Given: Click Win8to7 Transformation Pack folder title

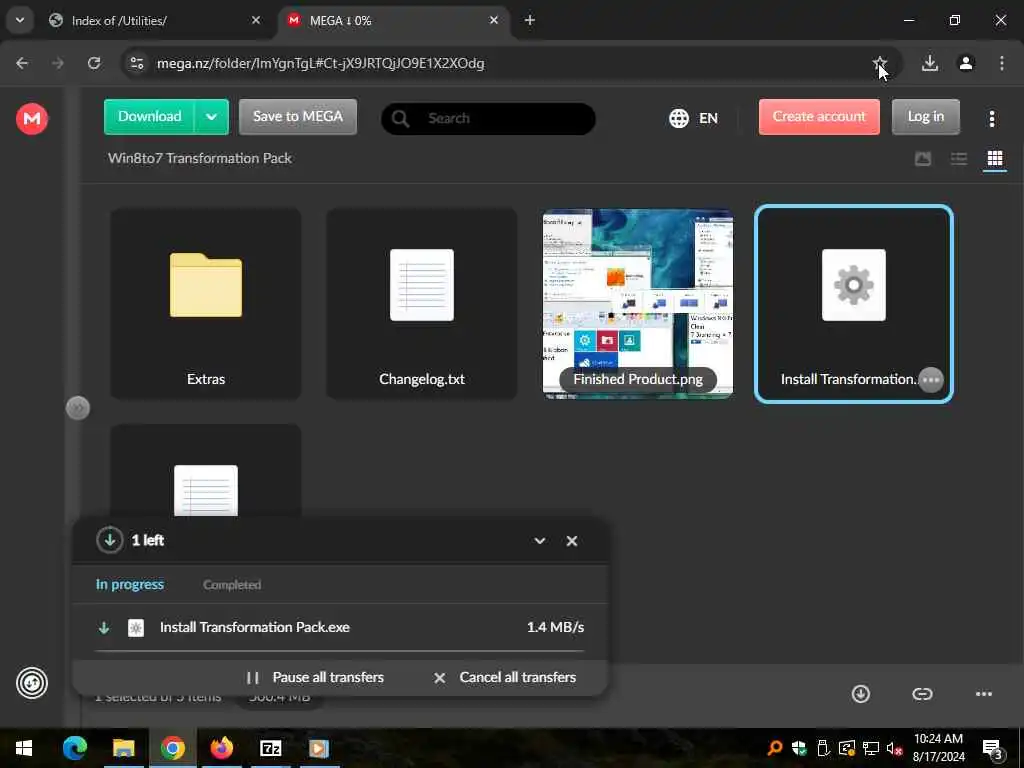Looking at the screenshot, I should [200, 158].
